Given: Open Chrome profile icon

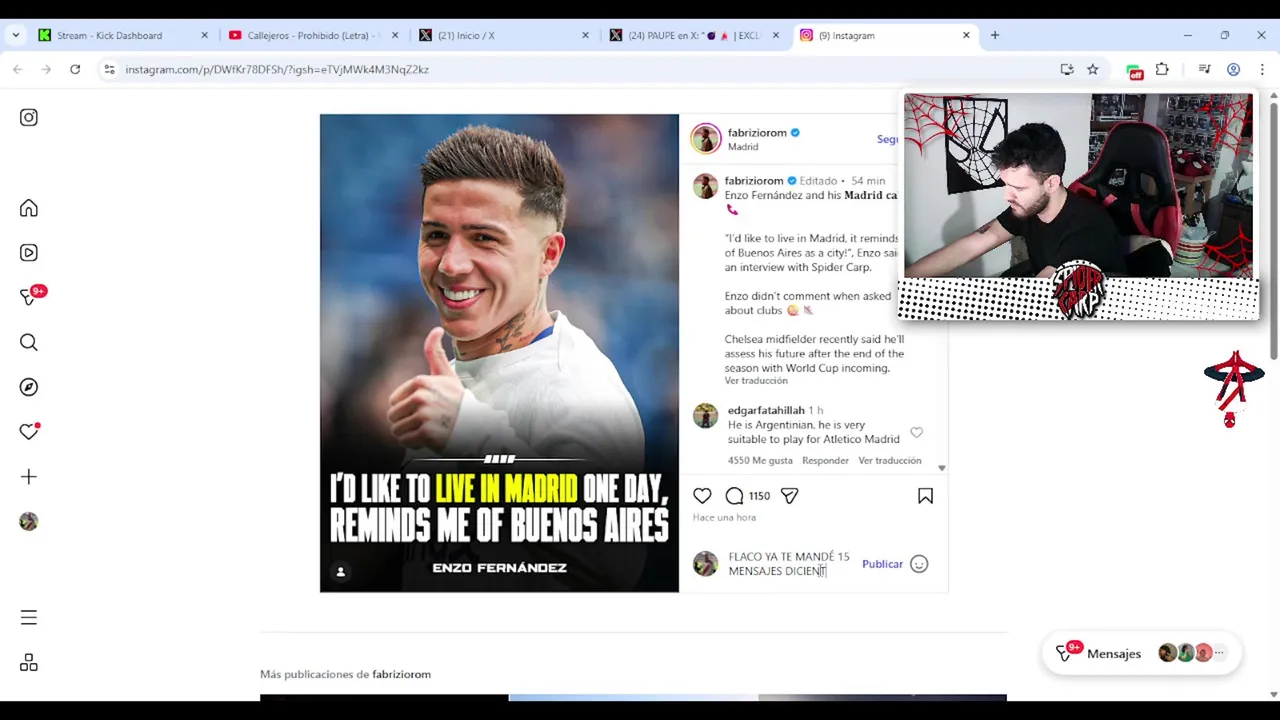Looking at the screenshot, I should click(1233, 69).
